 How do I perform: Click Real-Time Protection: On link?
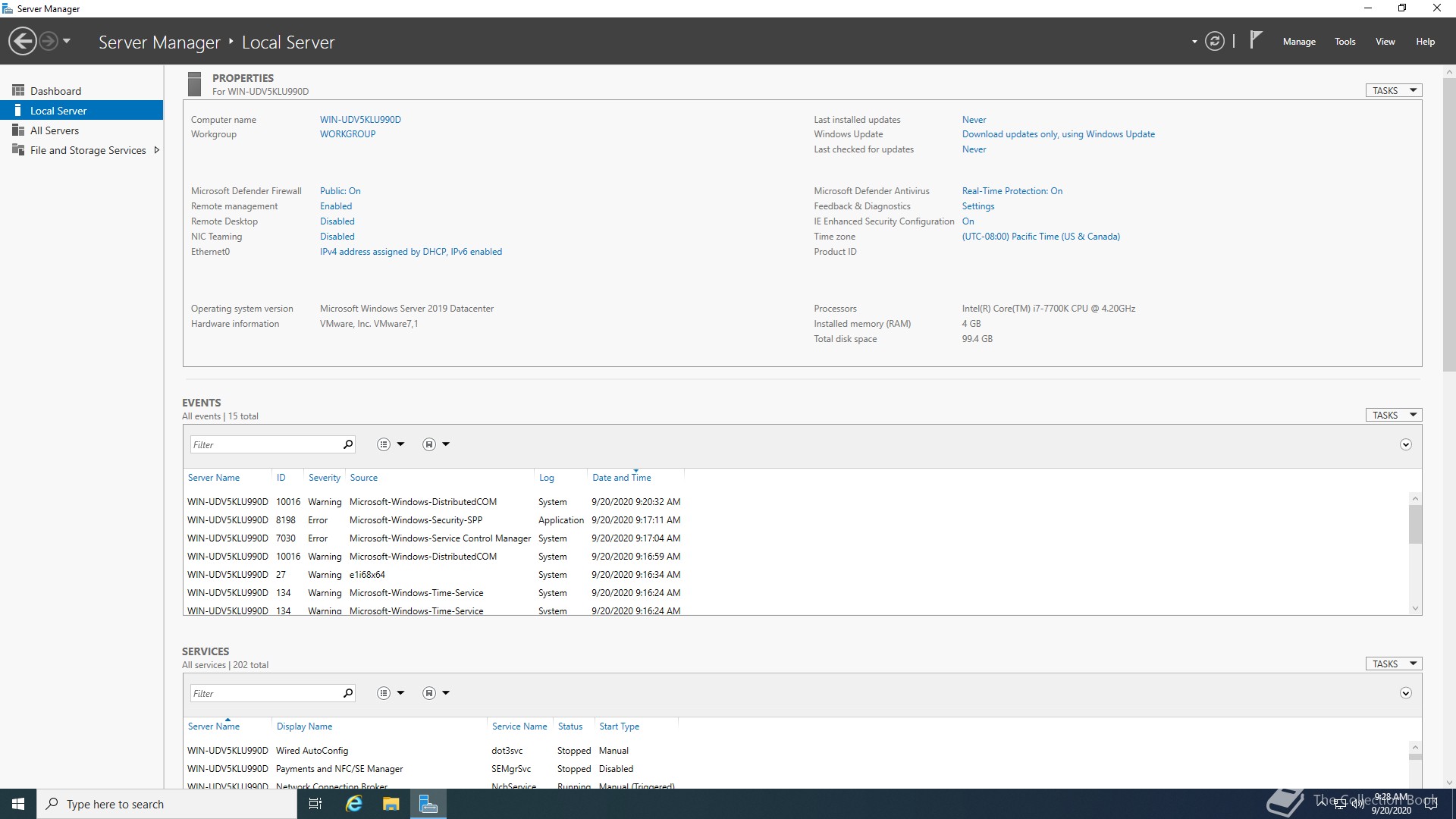pyautogui.click(x=1012, y=191)
